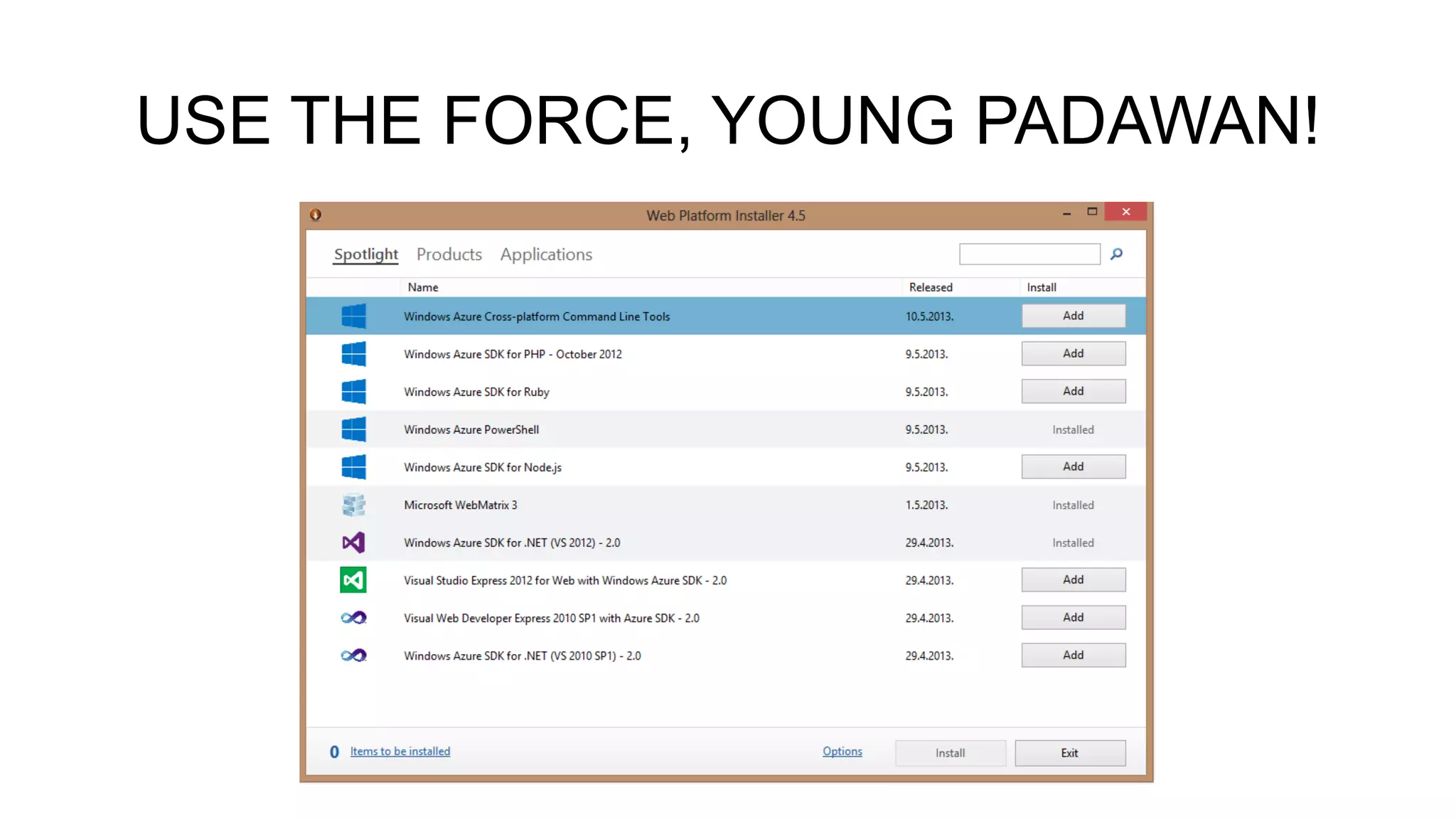Screen dimensions: 1456x819
Task: Add Windows Azure Cross-platform Command Line Tools
Action: pos(1074,316)
